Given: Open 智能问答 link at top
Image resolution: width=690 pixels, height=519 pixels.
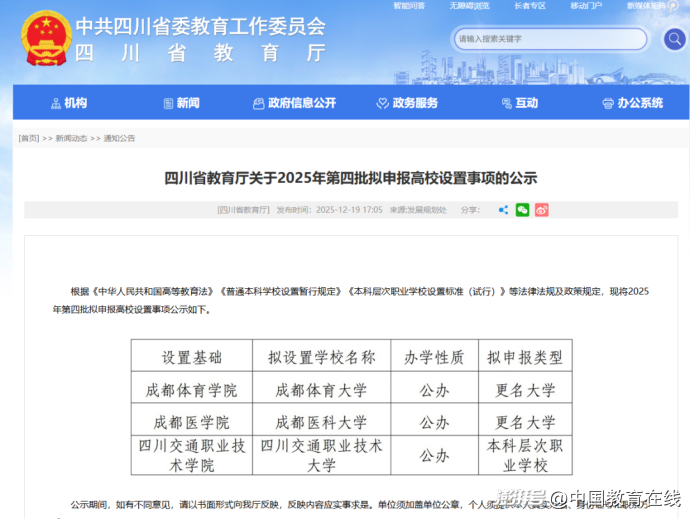Looking at the screenshot, I should (x=409, y=6).
